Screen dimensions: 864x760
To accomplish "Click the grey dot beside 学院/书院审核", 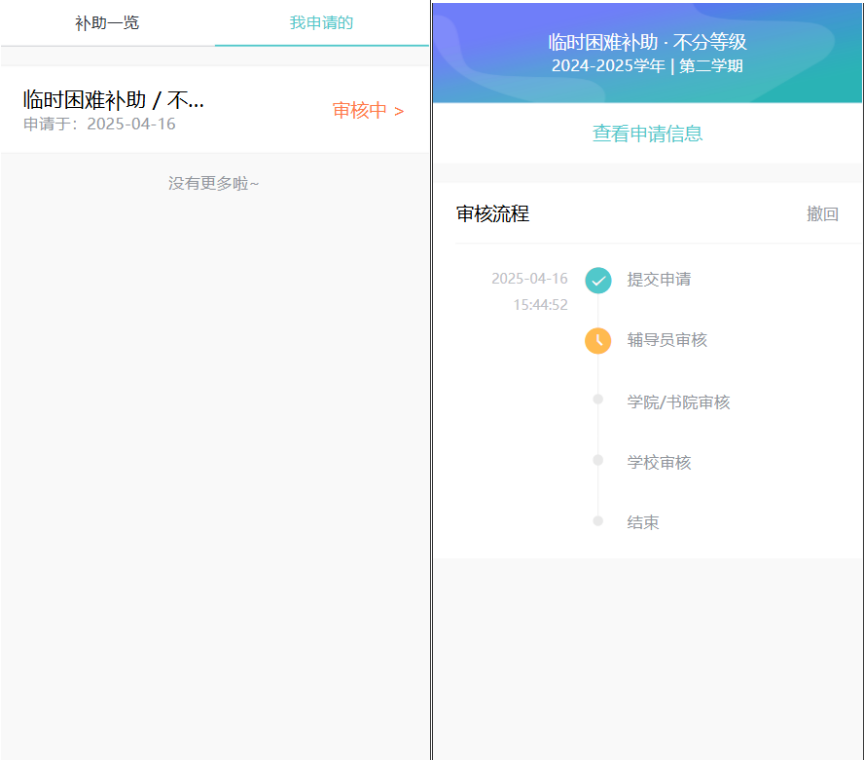I will [598, 400].
